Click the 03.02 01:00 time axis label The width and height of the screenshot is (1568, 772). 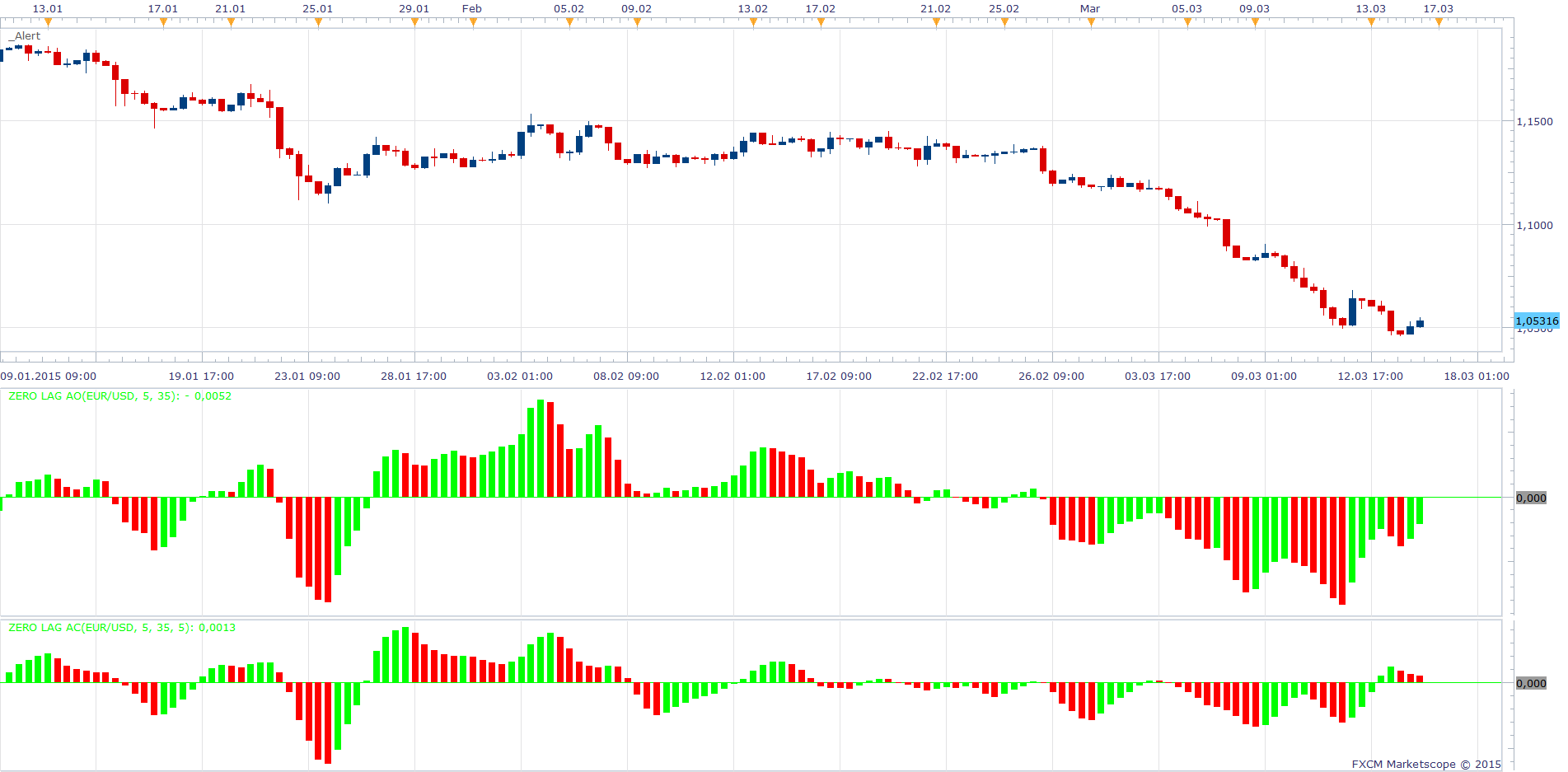click(520, 377)
